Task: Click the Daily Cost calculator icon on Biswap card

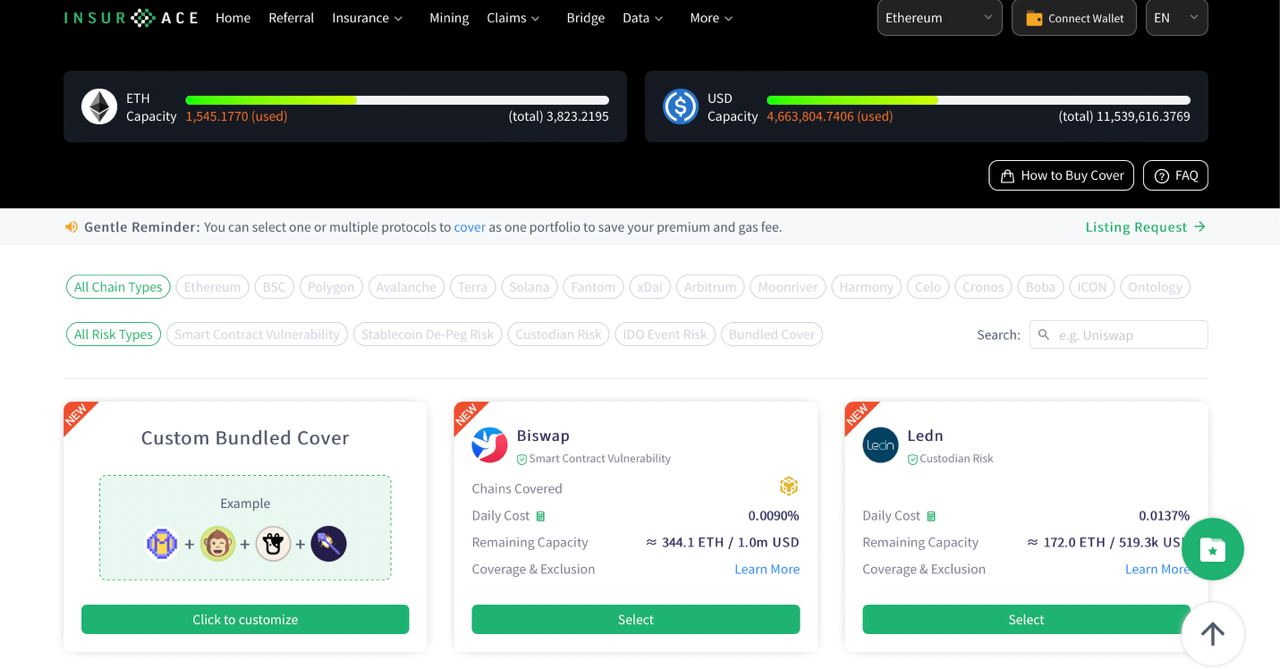Action: [541, 516]
